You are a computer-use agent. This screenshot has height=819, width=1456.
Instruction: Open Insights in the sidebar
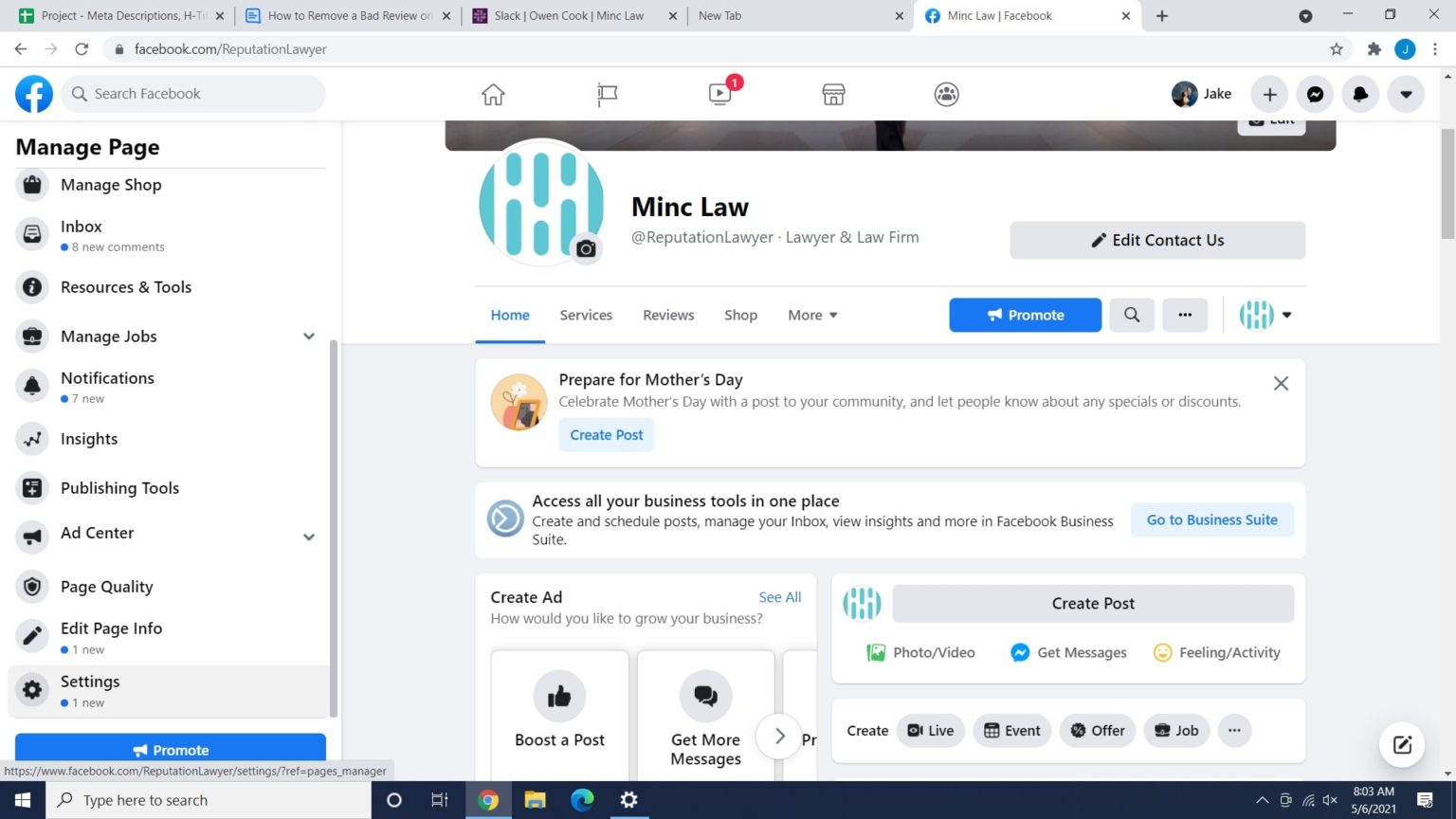tap(171, 439)
